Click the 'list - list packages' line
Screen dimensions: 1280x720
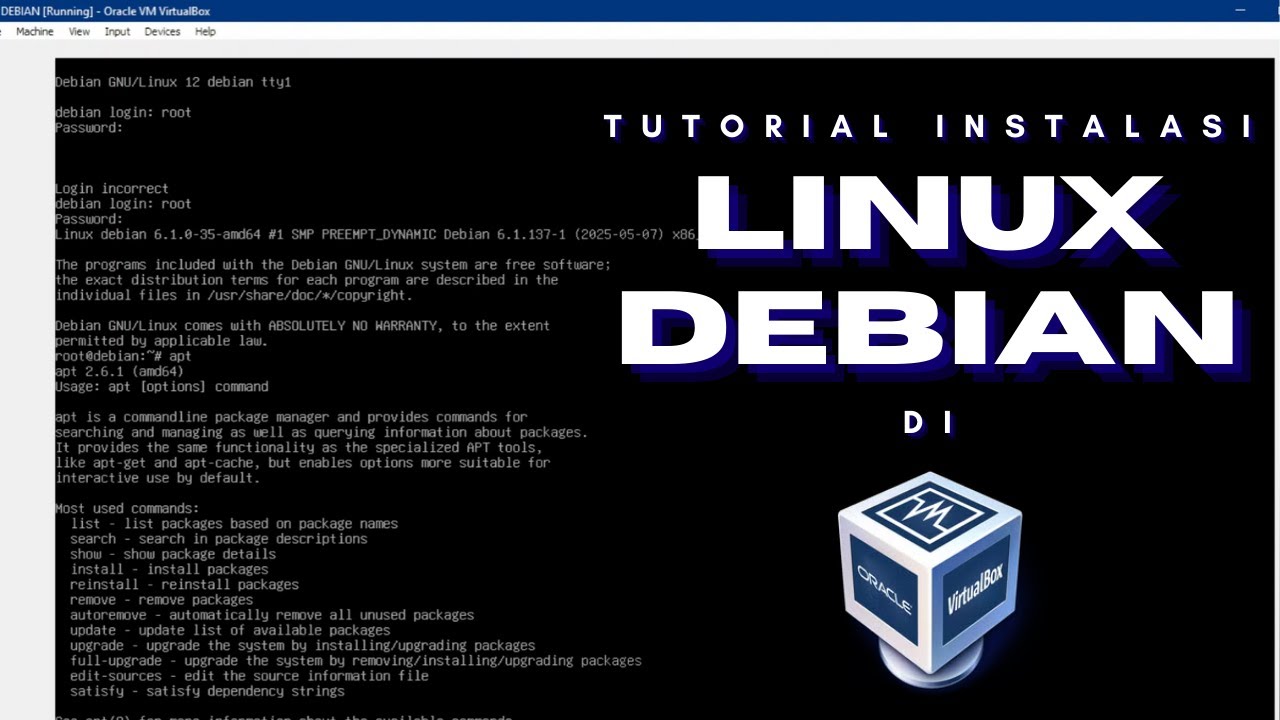(x=234, y=523)
